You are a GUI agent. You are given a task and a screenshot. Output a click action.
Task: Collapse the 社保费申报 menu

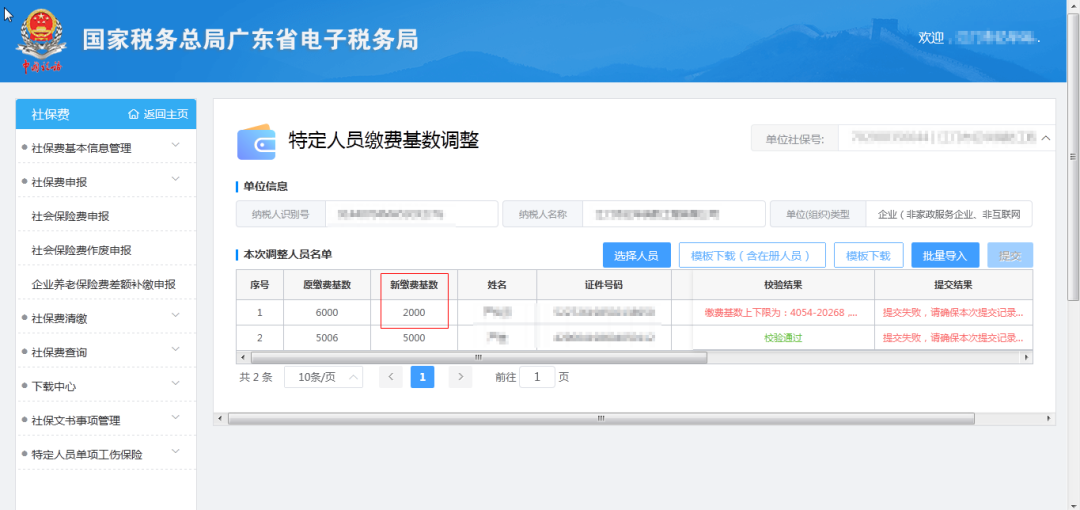(106, 182)
